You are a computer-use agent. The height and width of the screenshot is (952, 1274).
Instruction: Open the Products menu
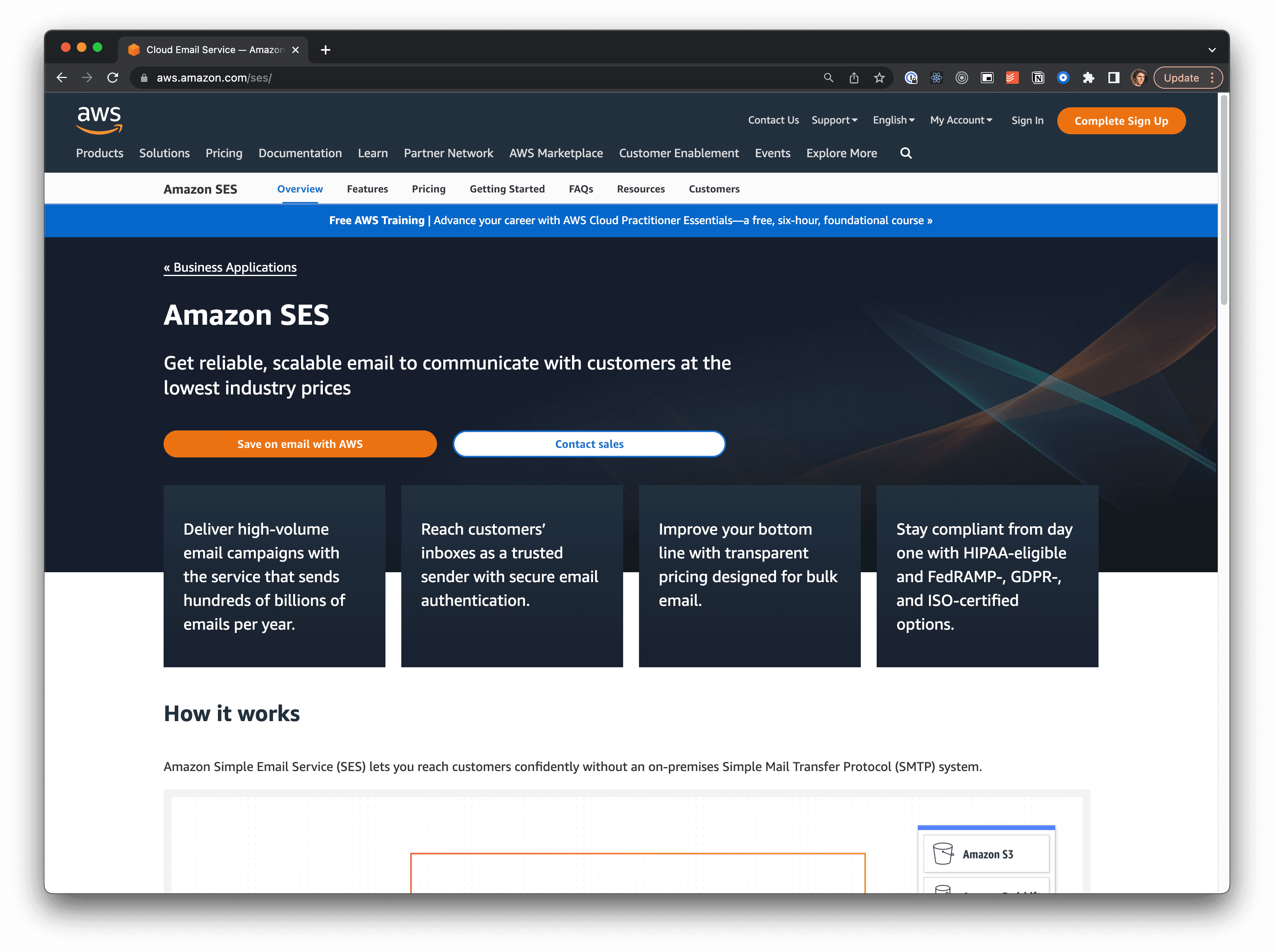click(x=100, y=153)
